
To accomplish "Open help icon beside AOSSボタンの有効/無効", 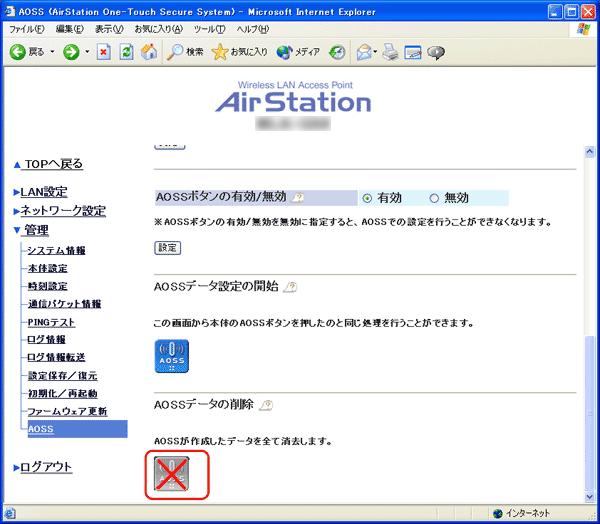I will click(297, 197).
